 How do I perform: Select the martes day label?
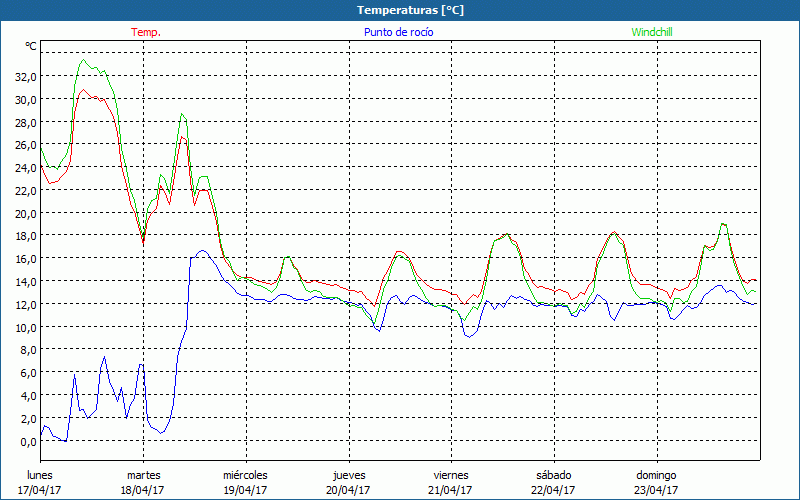[143, 475]
